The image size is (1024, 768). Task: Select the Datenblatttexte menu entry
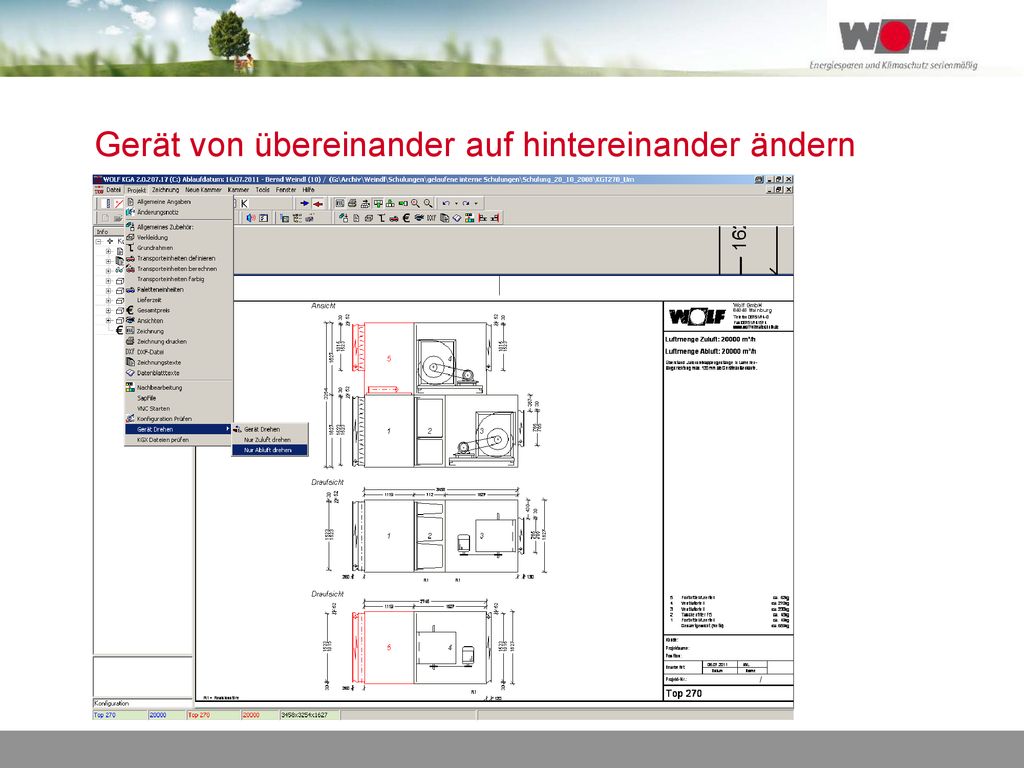click(178, 373)
